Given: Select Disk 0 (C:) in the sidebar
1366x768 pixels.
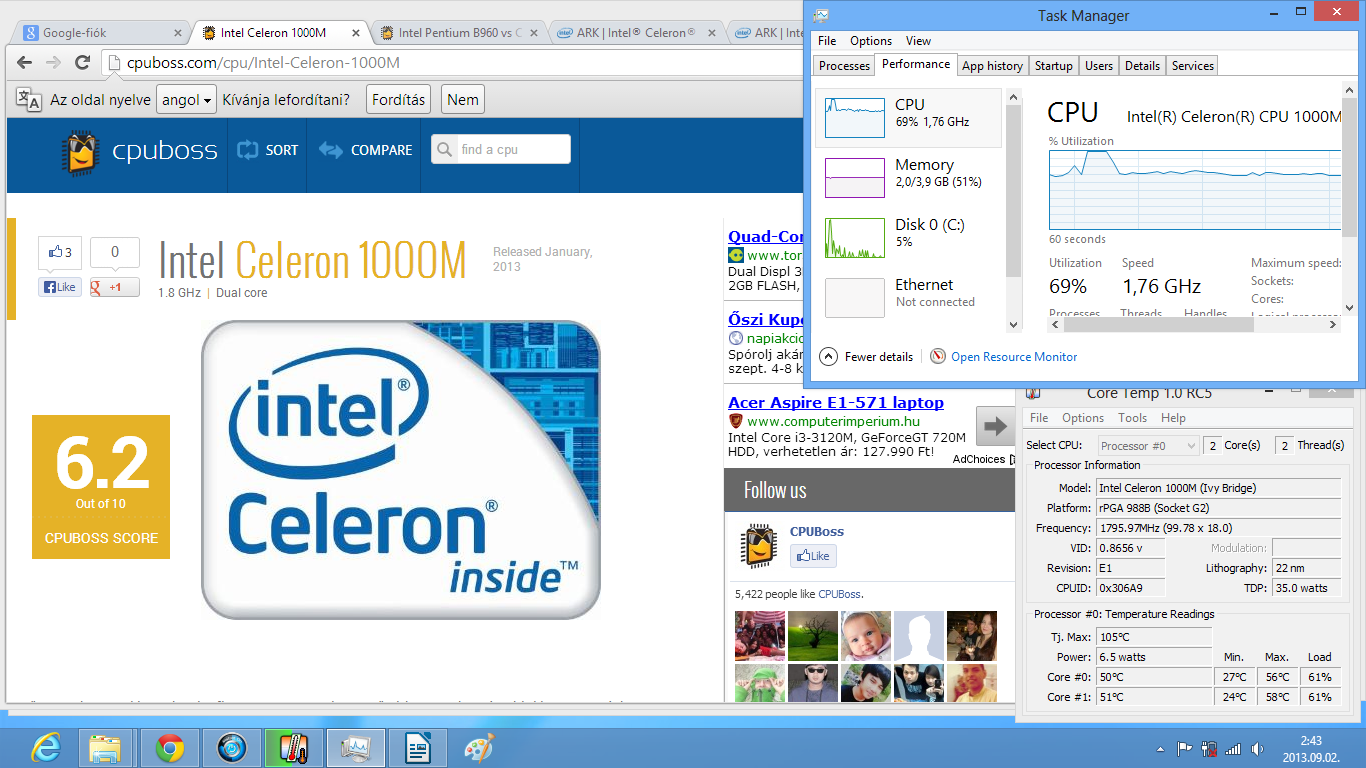Looking at the screenshot, I should pyautogui.click(x=909, y=238).
